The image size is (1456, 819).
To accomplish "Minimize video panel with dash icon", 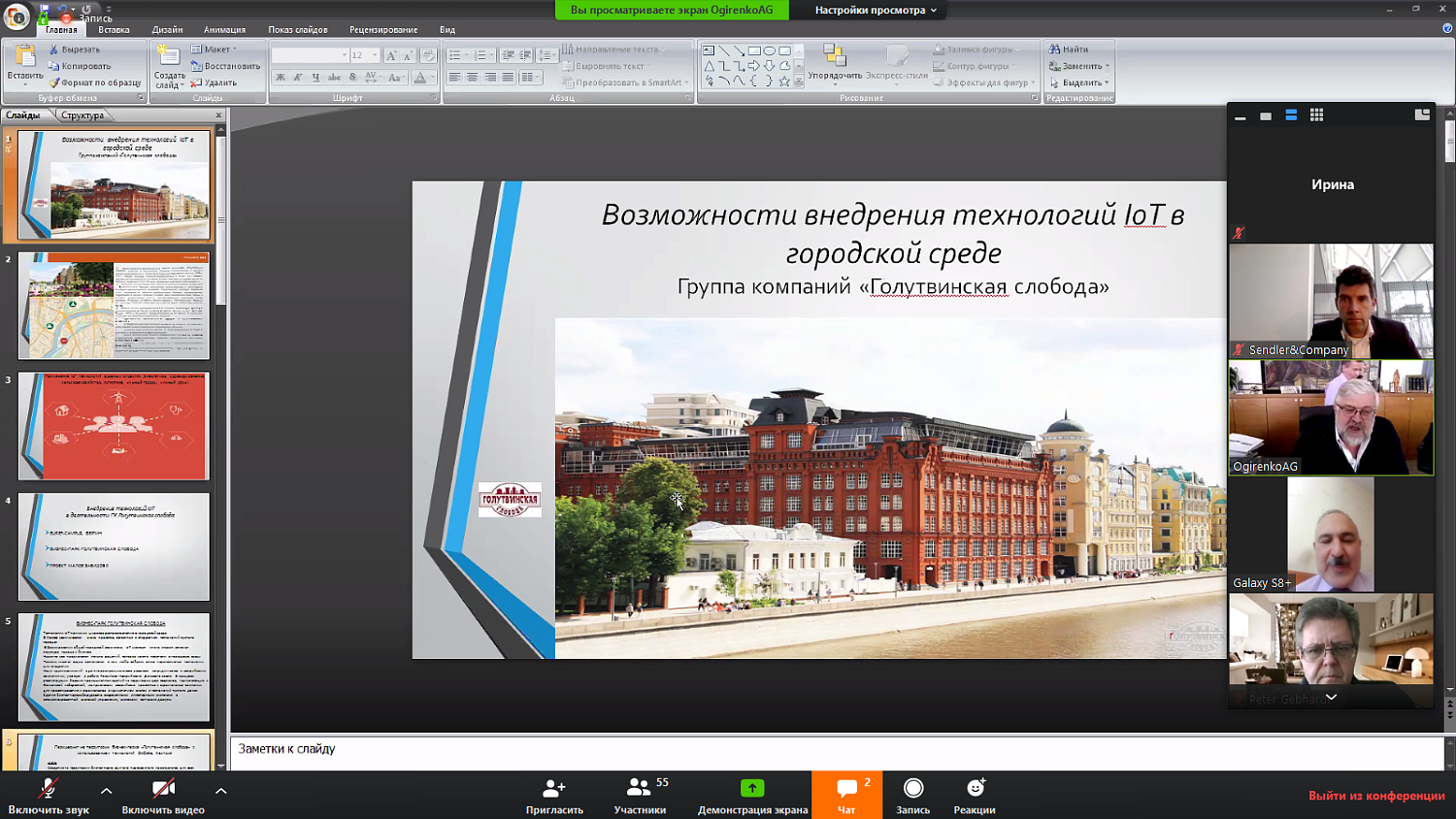I will 1240,116.
